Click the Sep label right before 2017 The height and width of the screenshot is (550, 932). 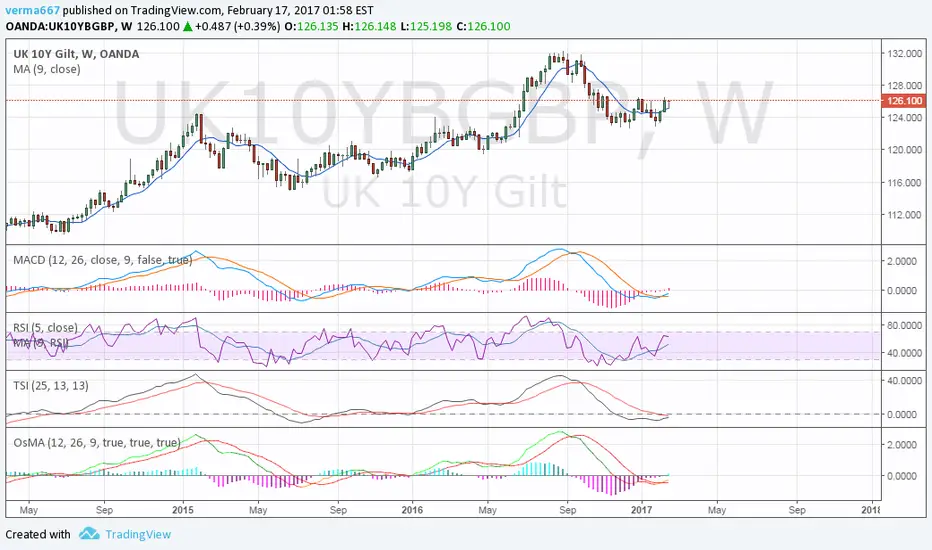point(568,510)
